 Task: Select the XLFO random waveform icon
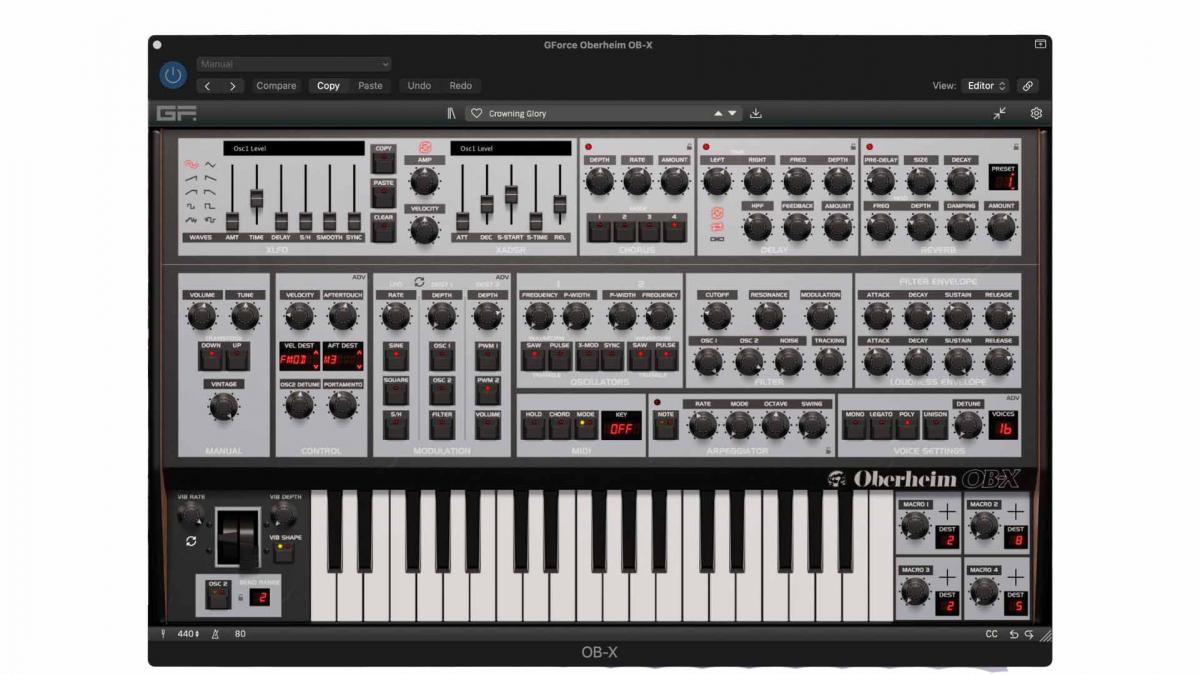click(191, 220)
